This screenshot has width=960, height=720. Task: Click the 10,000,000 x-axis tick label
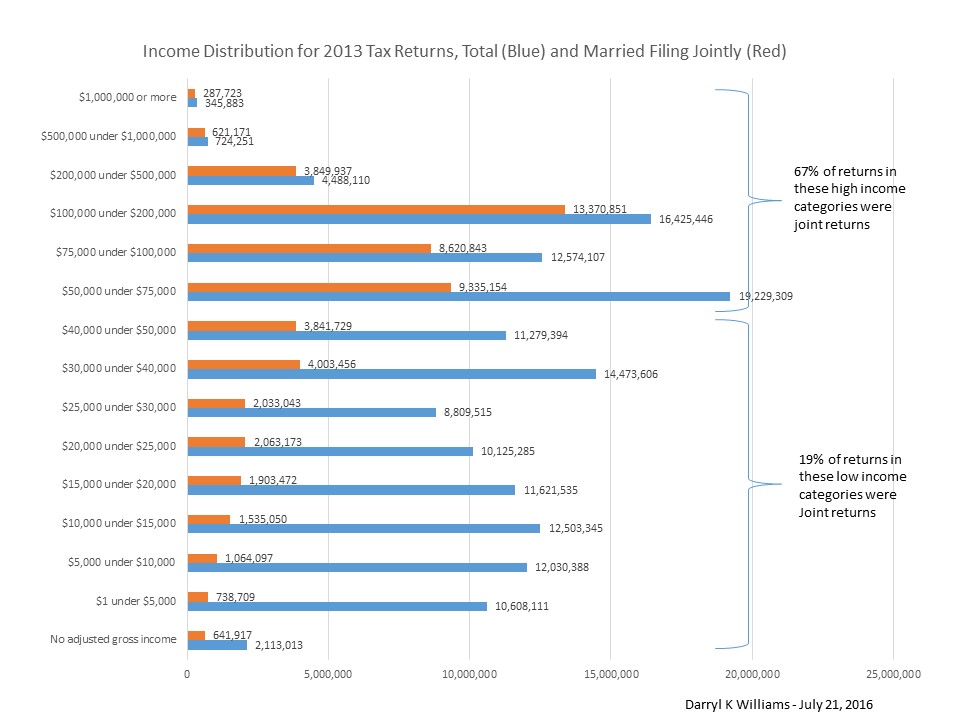[470, 675]
